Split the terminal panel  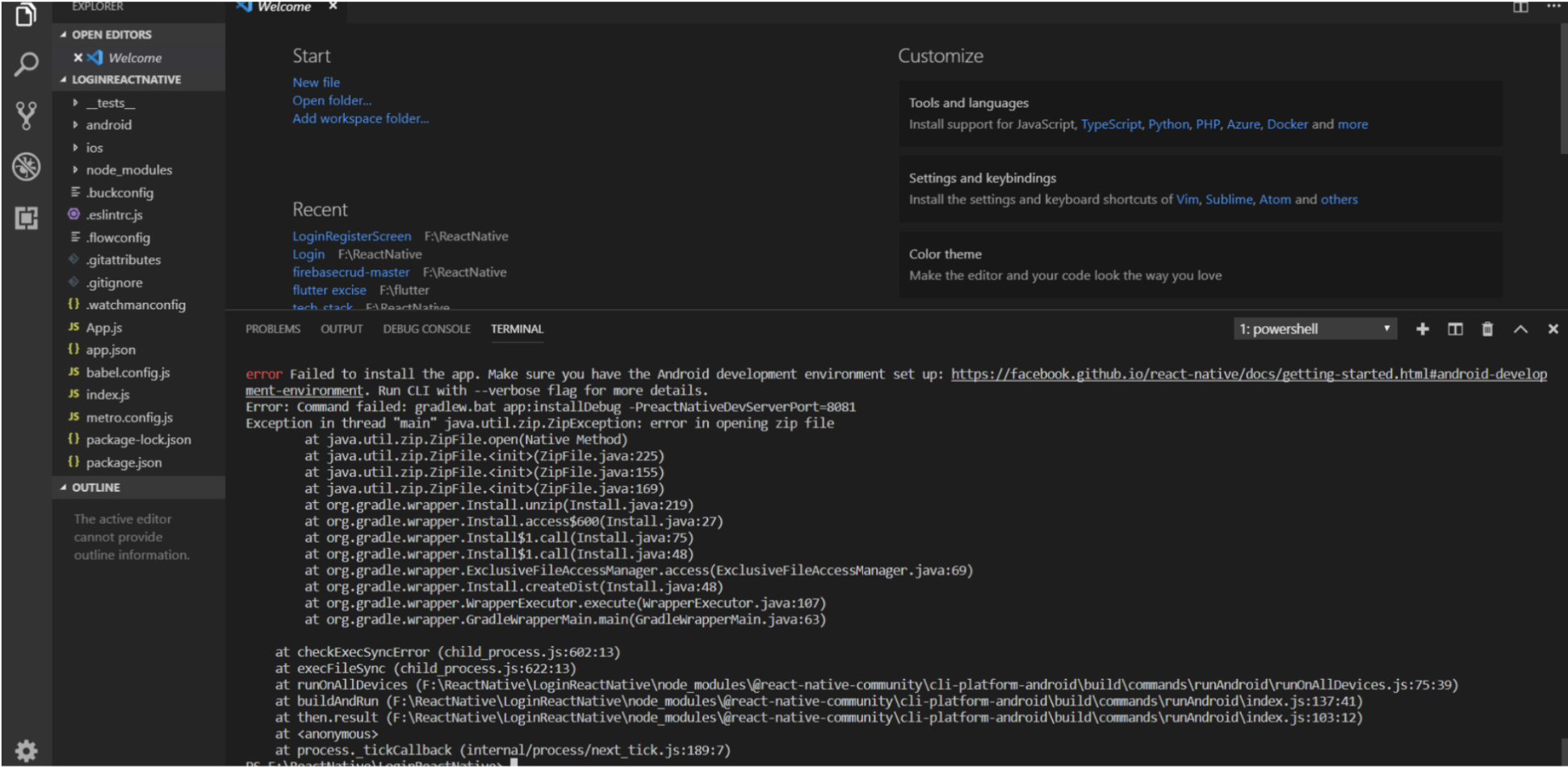point(1455,329)
